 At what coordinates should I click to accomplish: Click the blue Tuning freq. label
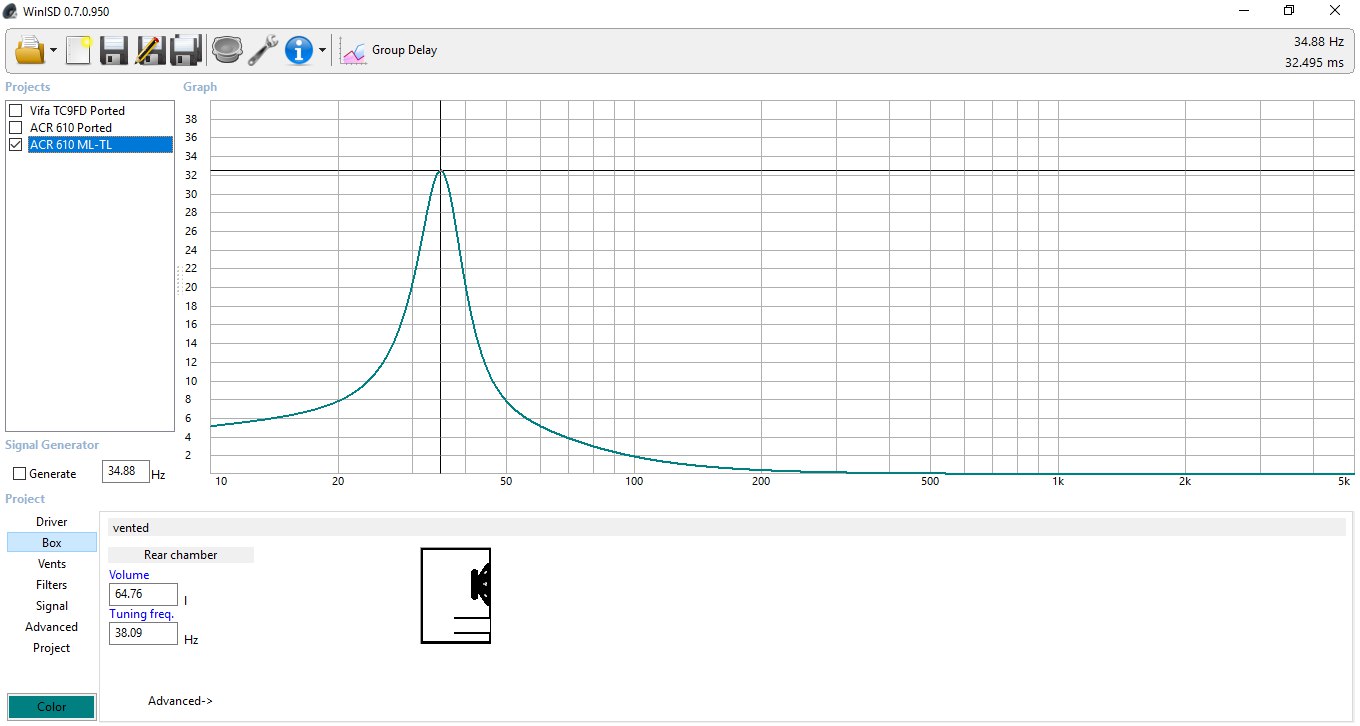pos(141,614)
